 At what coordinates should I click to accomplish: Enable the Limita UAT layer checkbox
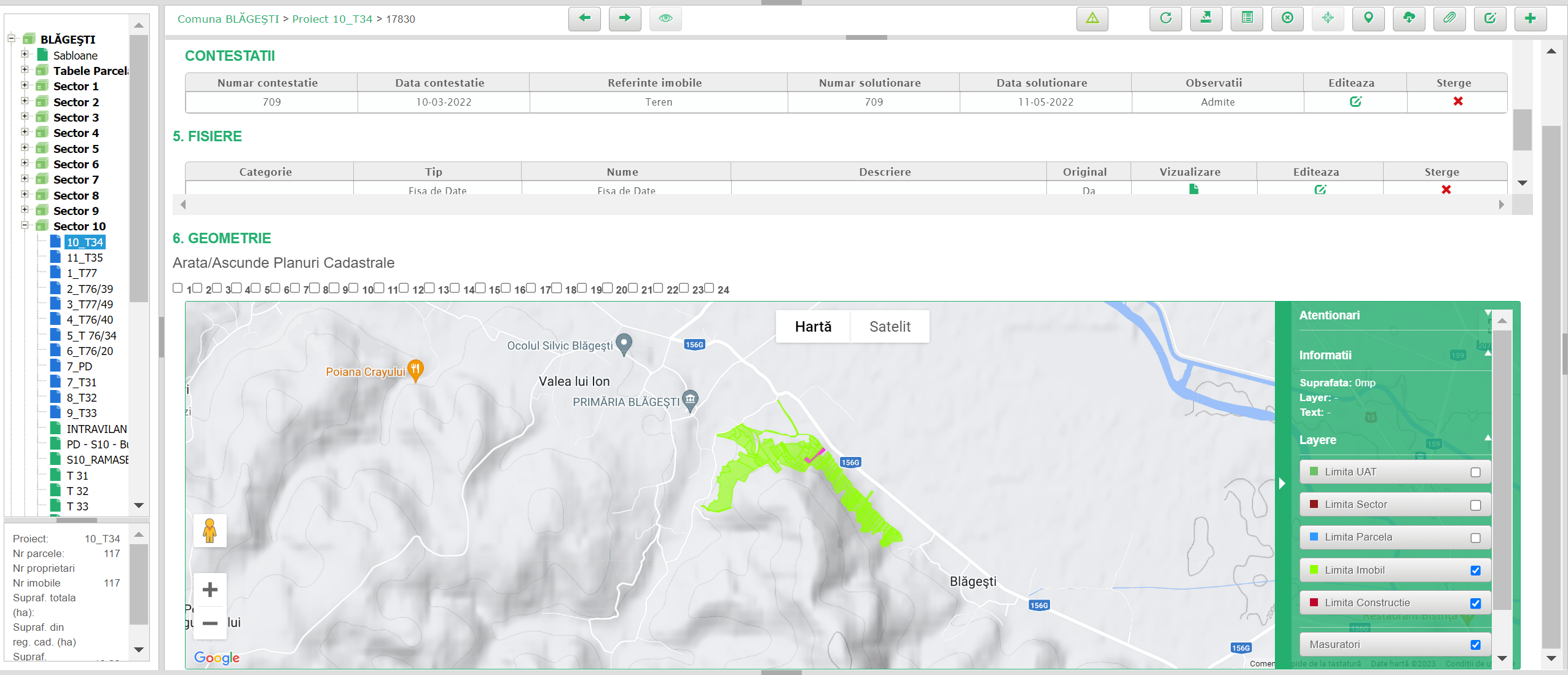(1475, 472)
